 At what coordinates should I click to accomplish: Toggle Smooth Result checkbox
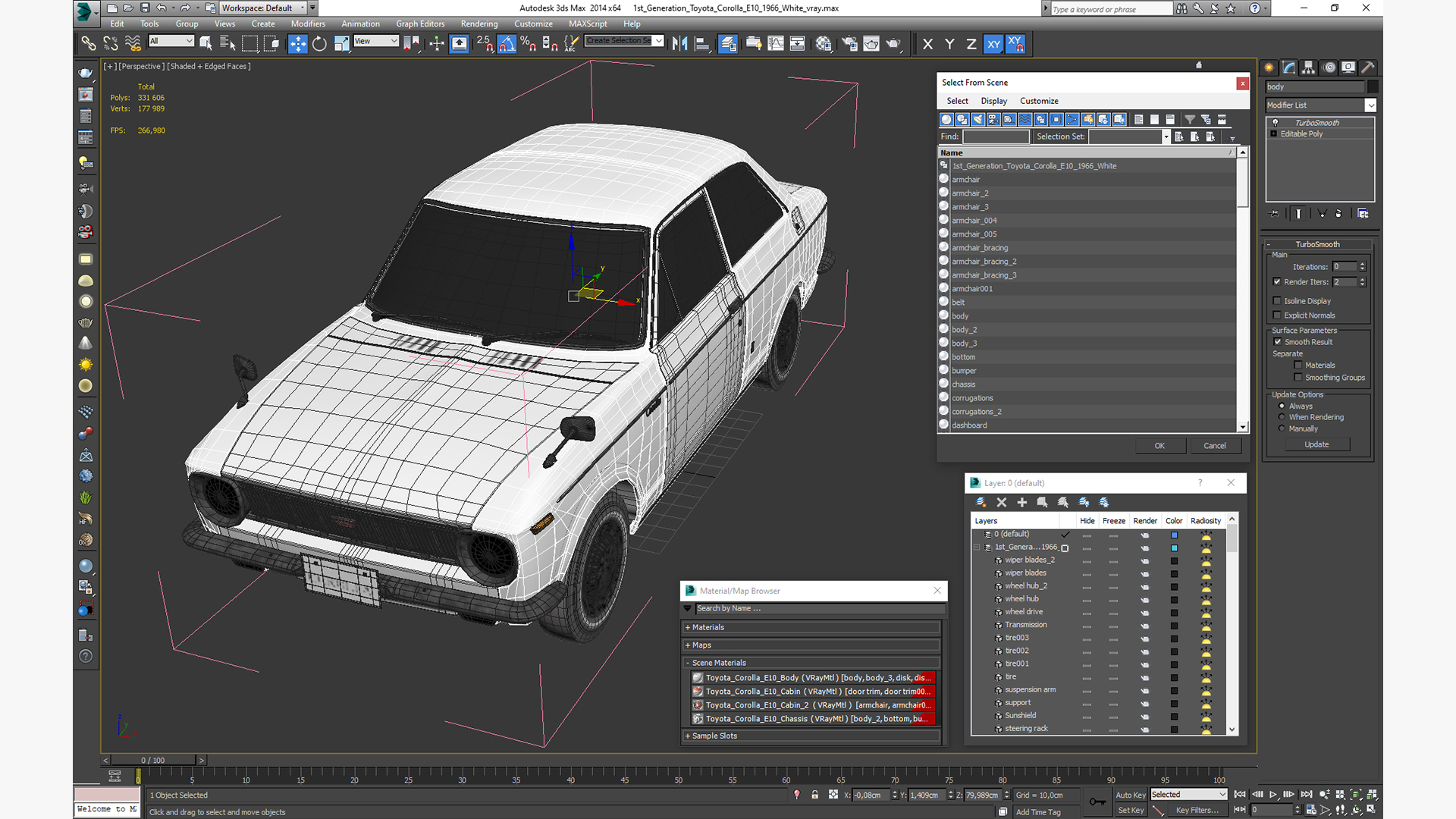pos(1277,342)
